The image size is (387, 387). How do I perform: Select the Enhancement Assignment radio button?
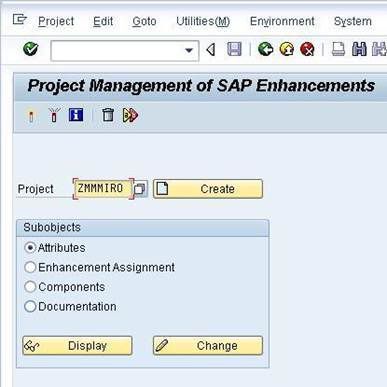pos(30,267)
